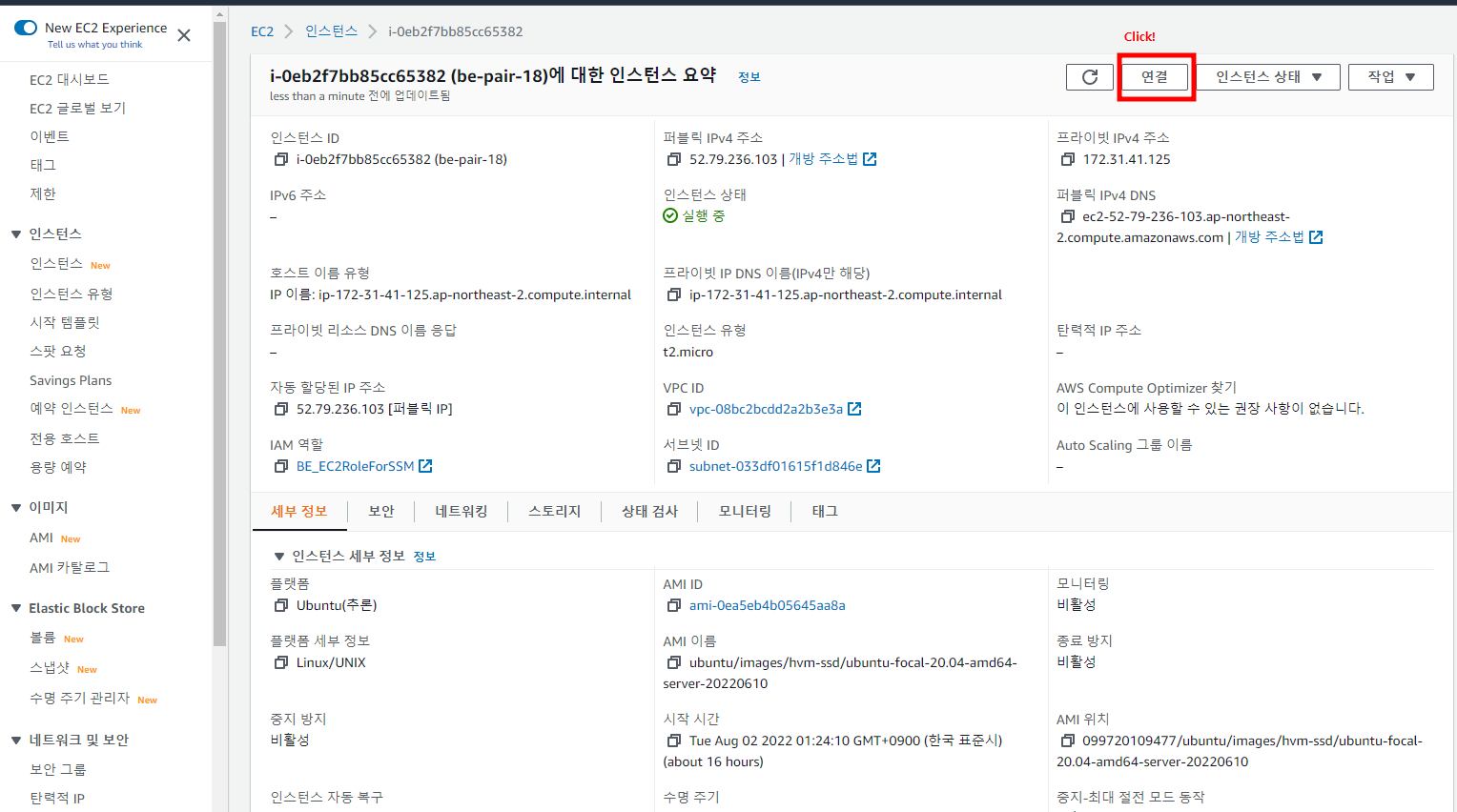The image size is (1457, 812).
Task: Collapse the 인스턴스 세부 정보 panel
Action: click(x=279, y=557)
